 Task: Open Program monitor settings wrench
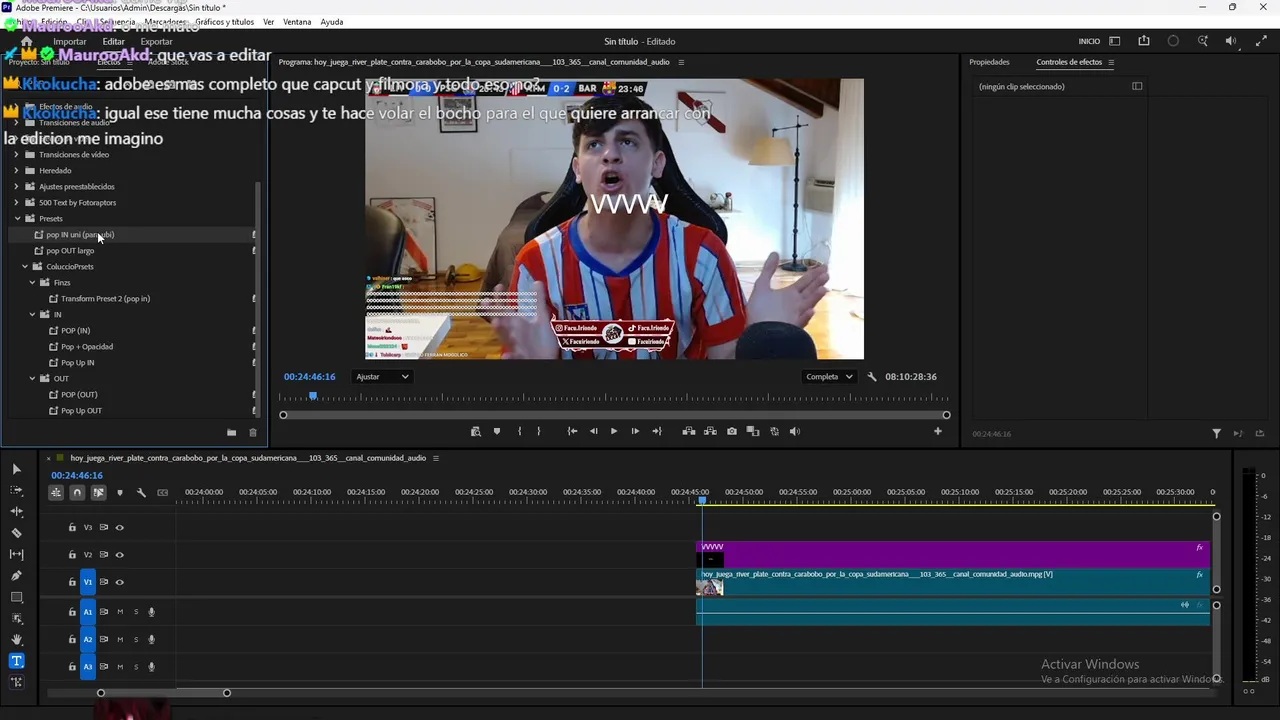[872, 377]
